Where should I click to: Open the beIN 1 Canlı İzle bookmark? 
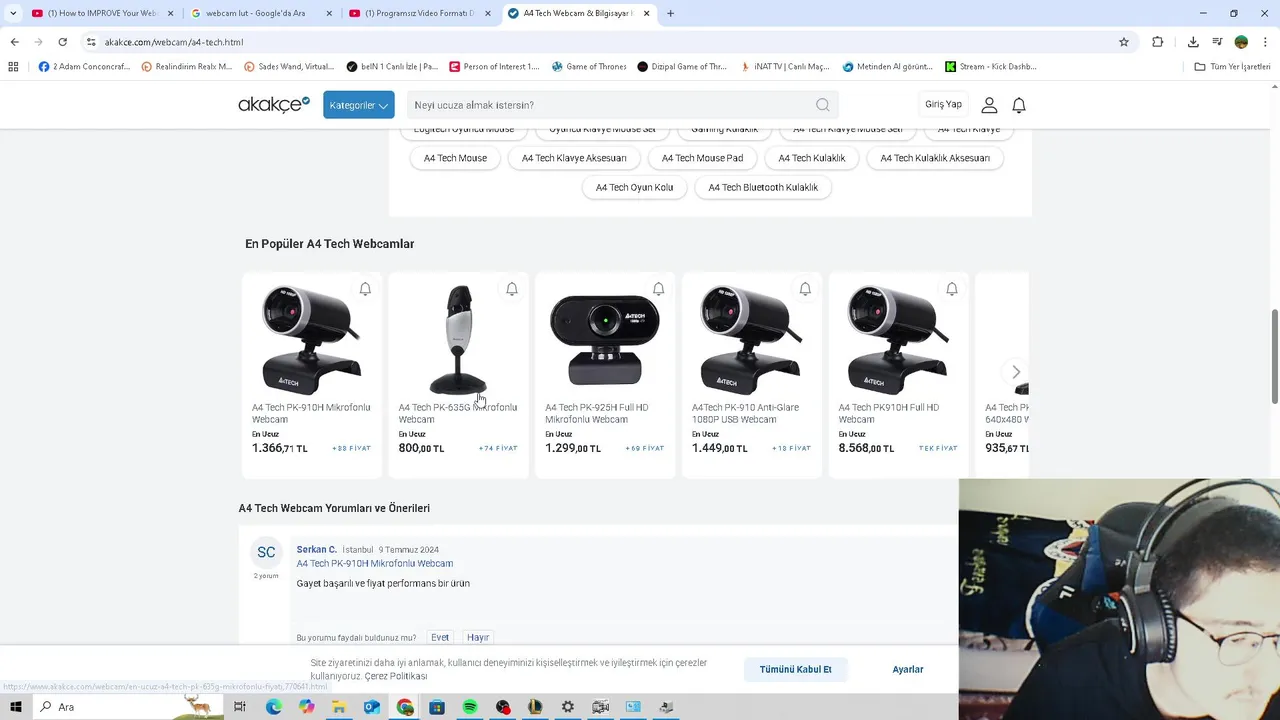(x=392, y=67)
